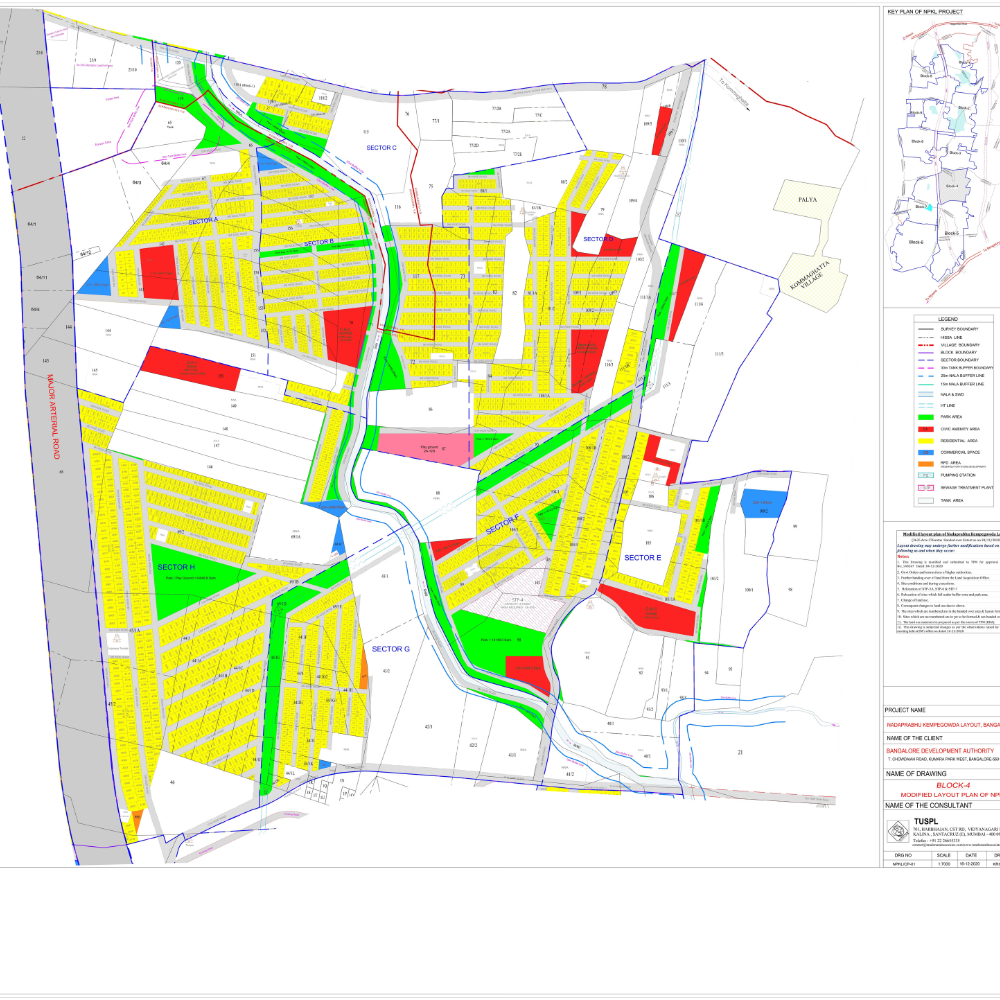Click the TUSPL consultant logo
The height and width of the screenshot is (1000, 1000).
coord(898,831)
